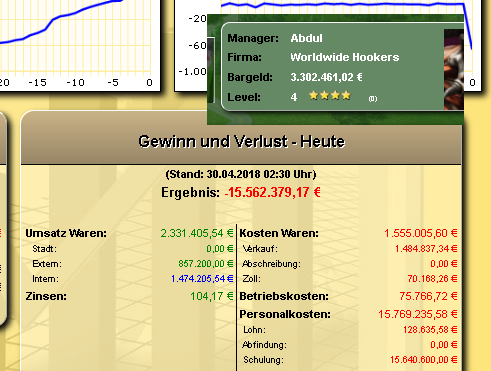Click the Betriebskosten amount '75.766,72 €'
Image resolution: width=491 pixels, height=371 pixels.
click(x=428, y=296)
